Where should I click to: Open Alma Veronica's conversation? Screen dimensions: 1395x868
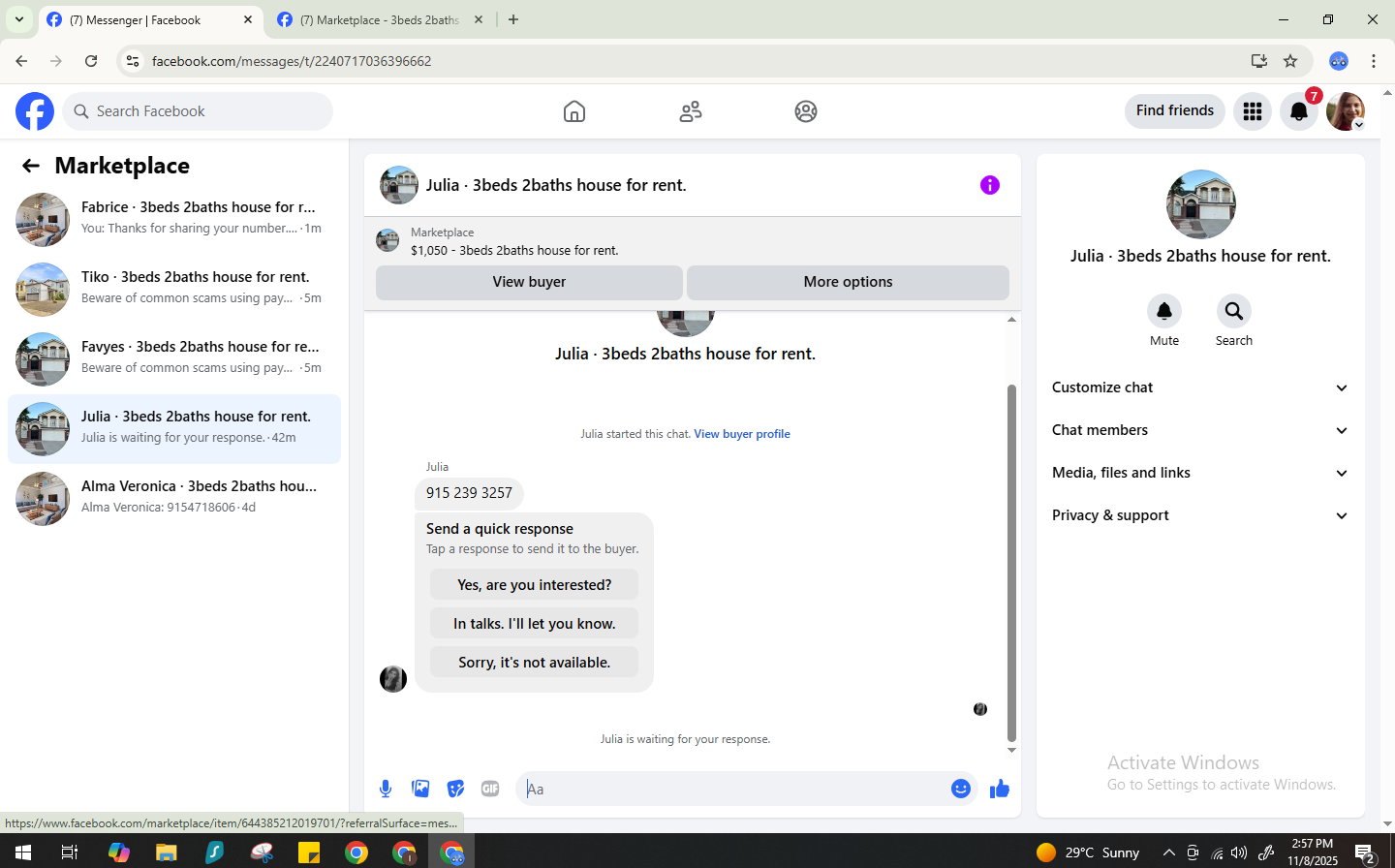(174, 499)
